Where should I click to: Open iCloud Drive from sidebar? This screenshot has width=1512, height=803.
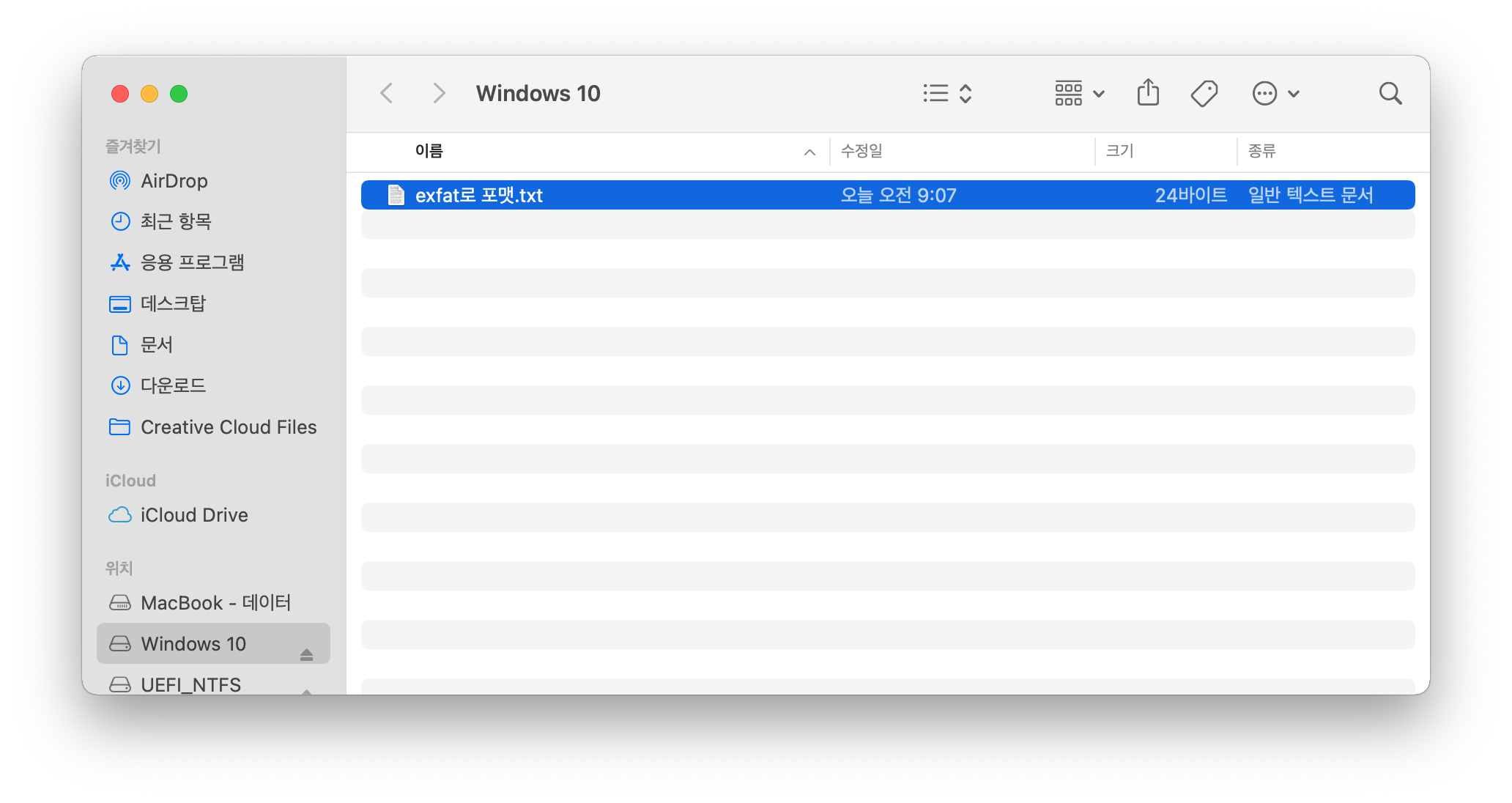pos(193,515)
